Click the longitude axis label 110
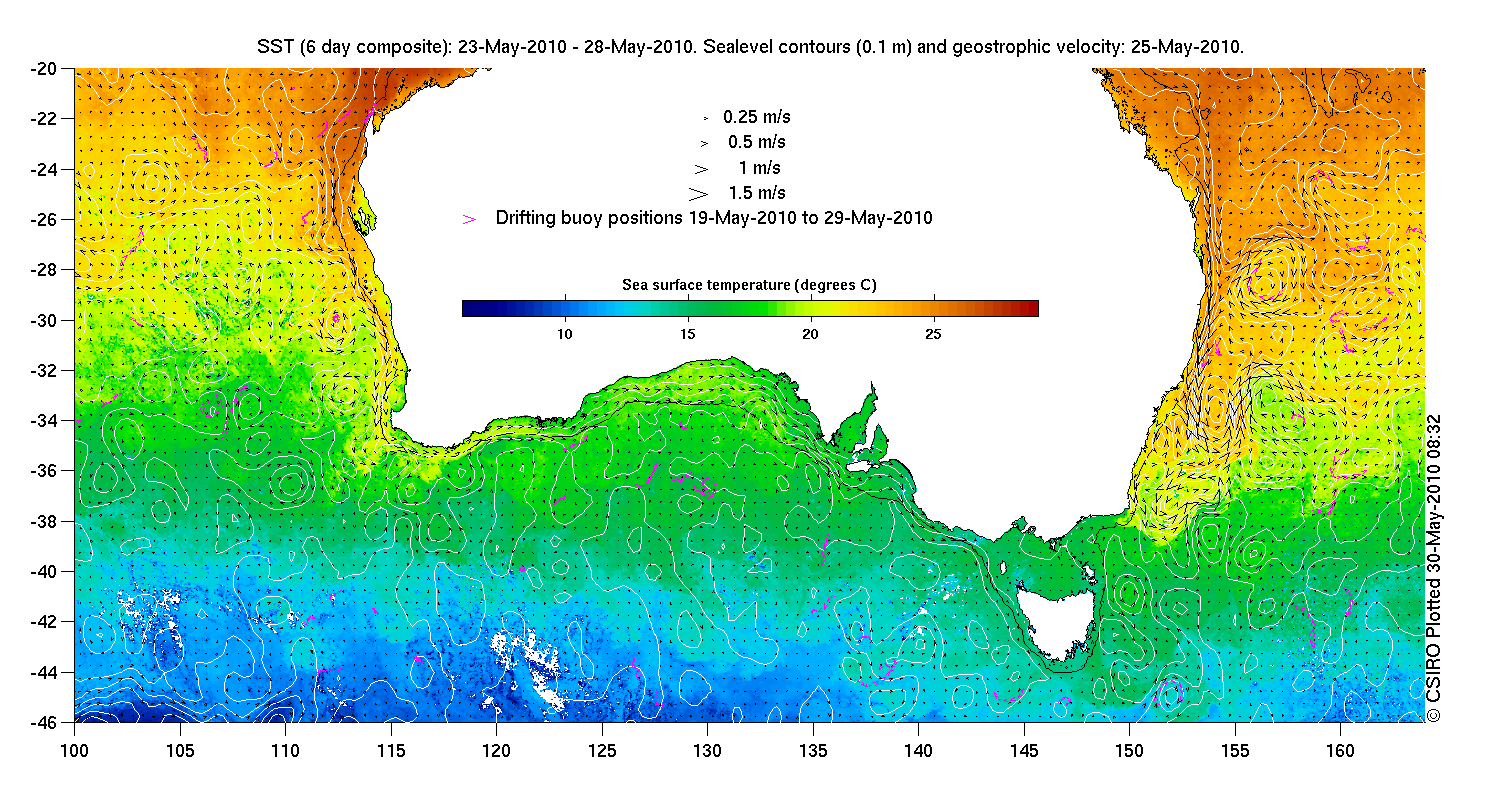 [x=286, y=749]
